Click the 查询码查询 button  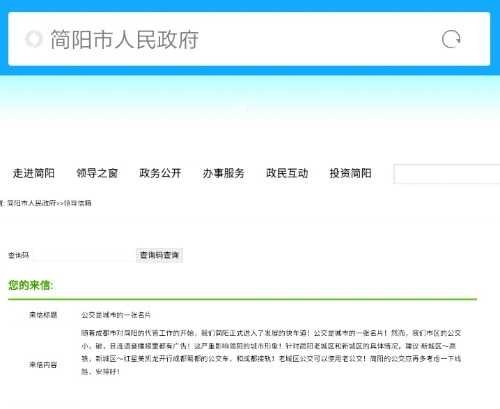[x=159, y=255]
